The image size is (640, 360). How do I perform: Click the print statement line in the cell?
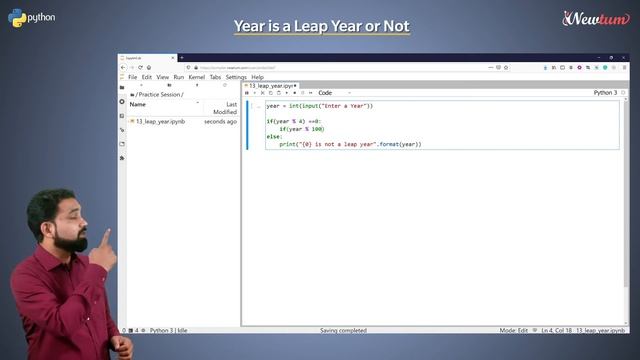pyautogui.click(x=350, y=144)
